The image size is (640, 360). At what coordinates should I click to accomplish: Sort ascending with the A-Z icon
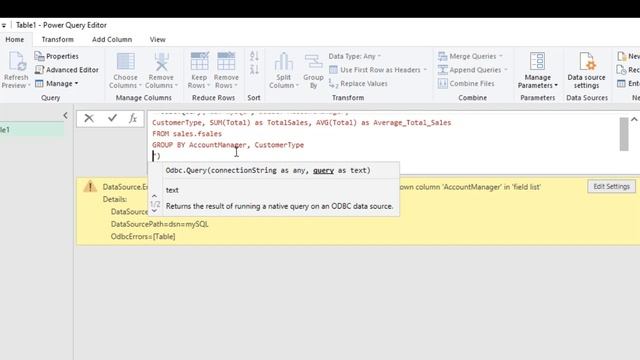pyautogui.click(x=254, y=56)
